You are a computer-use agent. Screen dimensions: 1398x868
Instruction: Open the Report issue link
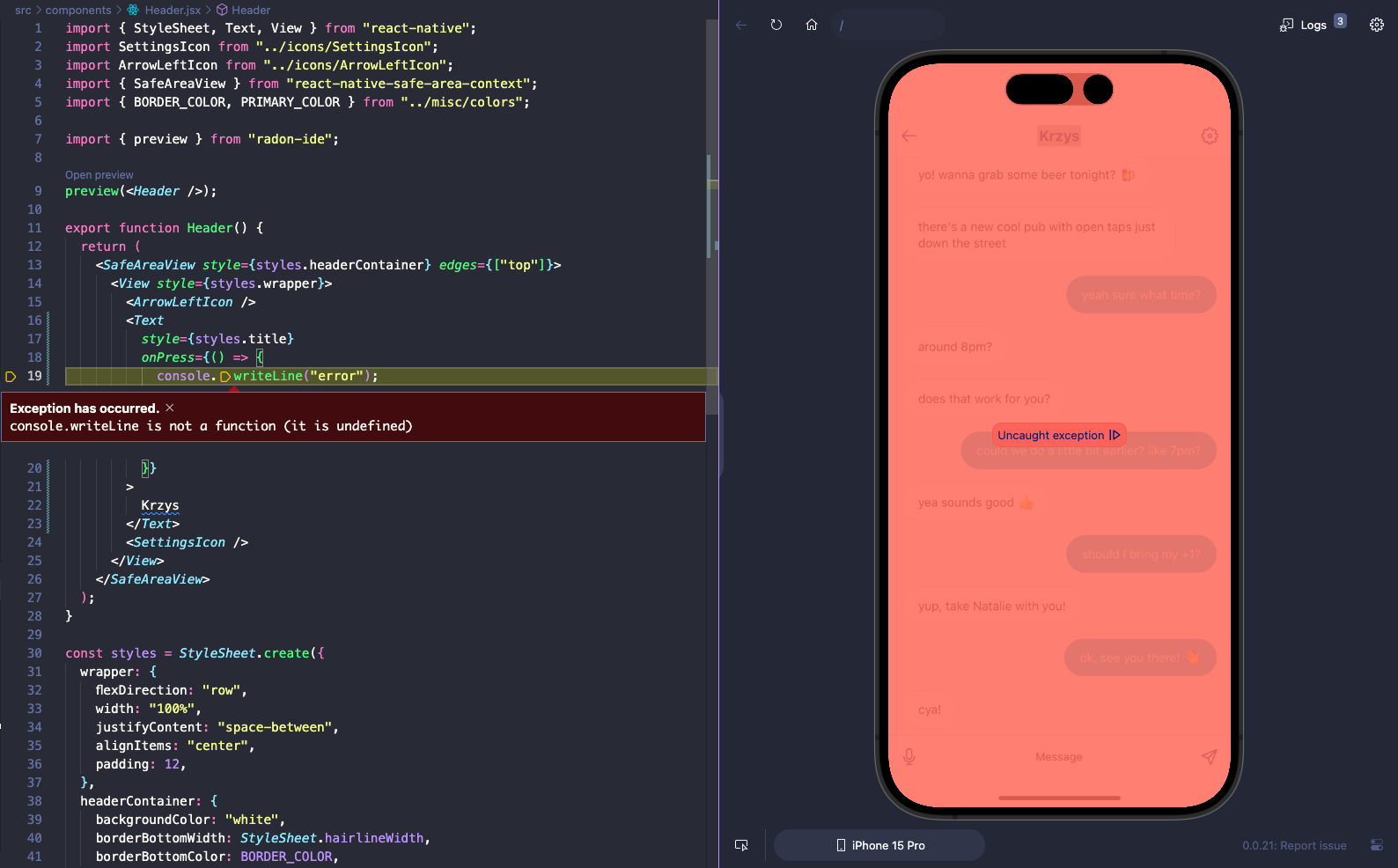click(1294, 845)
